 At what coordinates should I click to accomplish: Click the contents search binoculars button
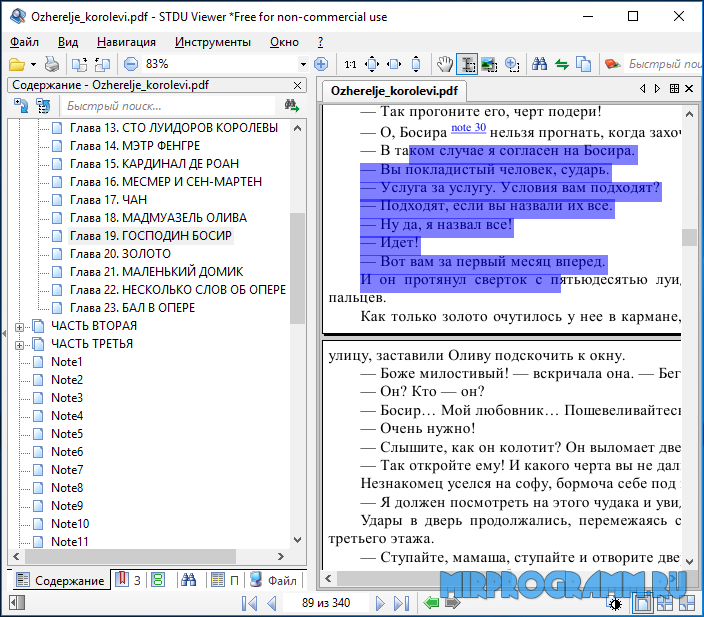291,106
